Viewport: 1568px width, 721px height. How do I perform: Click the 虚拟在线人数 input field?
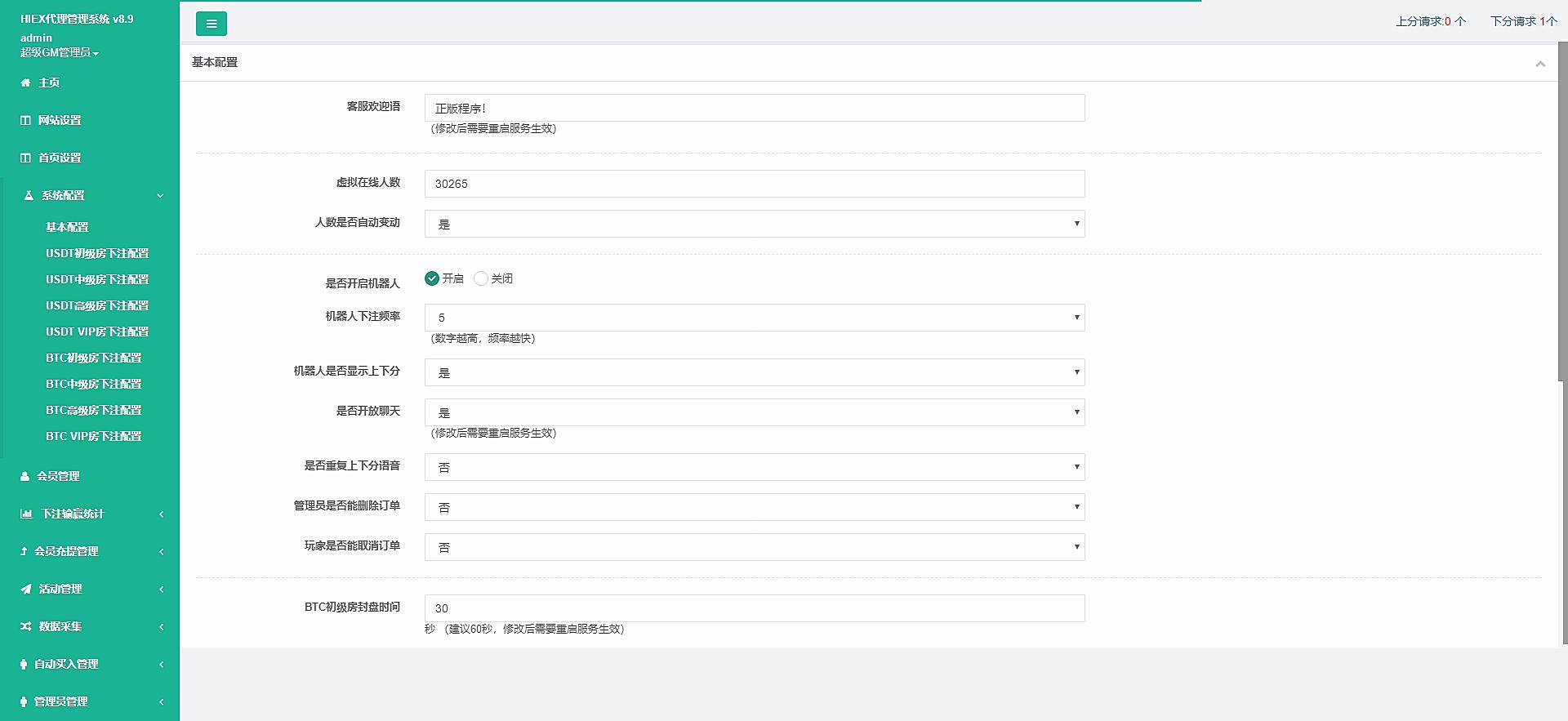tap(754, 184)
